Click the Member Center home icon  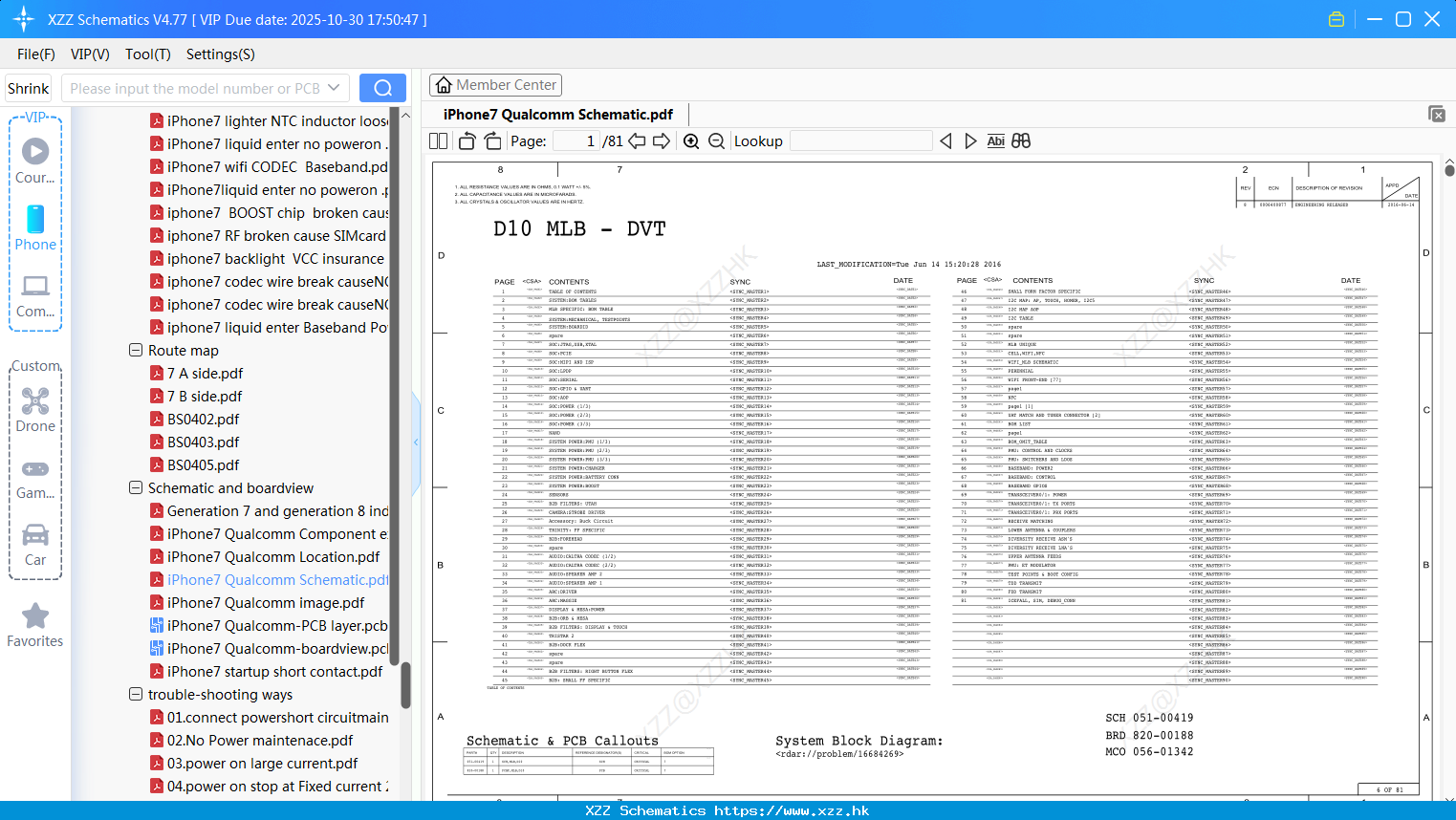tap(444, 85)
